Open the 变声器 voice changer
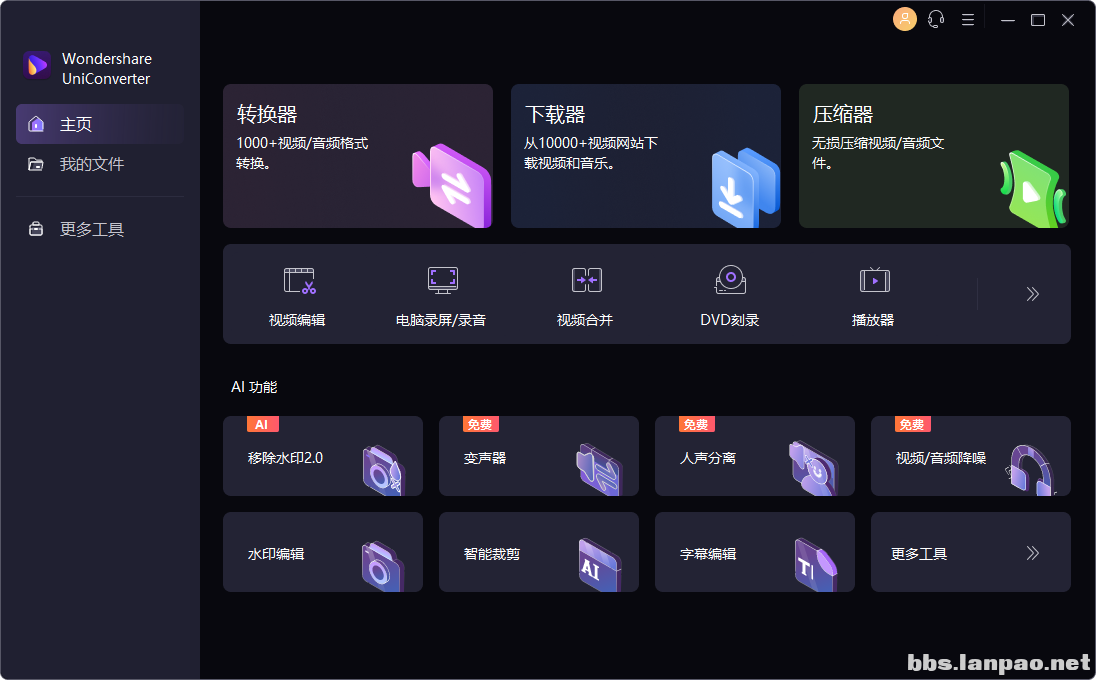This screenshot has width=1096, height=680. tap(538, 457)
